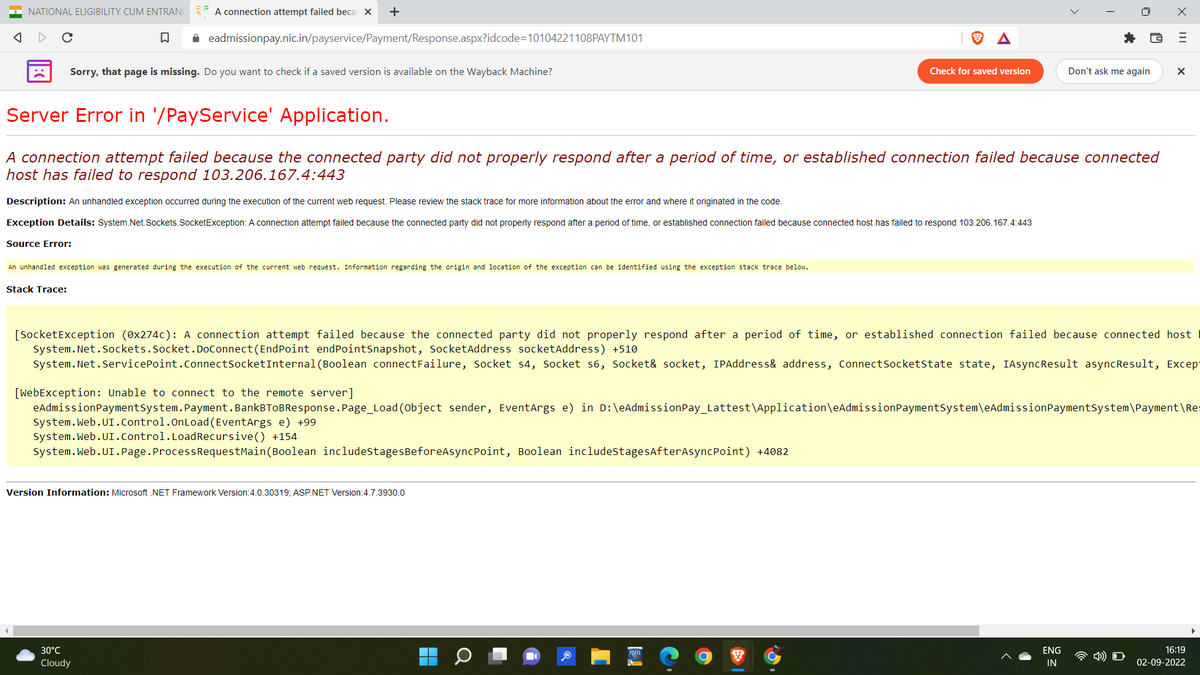Image resolution: width=1200 pixels, height=675 pixels.
Task: Open the TOEFL book app on taskbar
Action: 634,656
